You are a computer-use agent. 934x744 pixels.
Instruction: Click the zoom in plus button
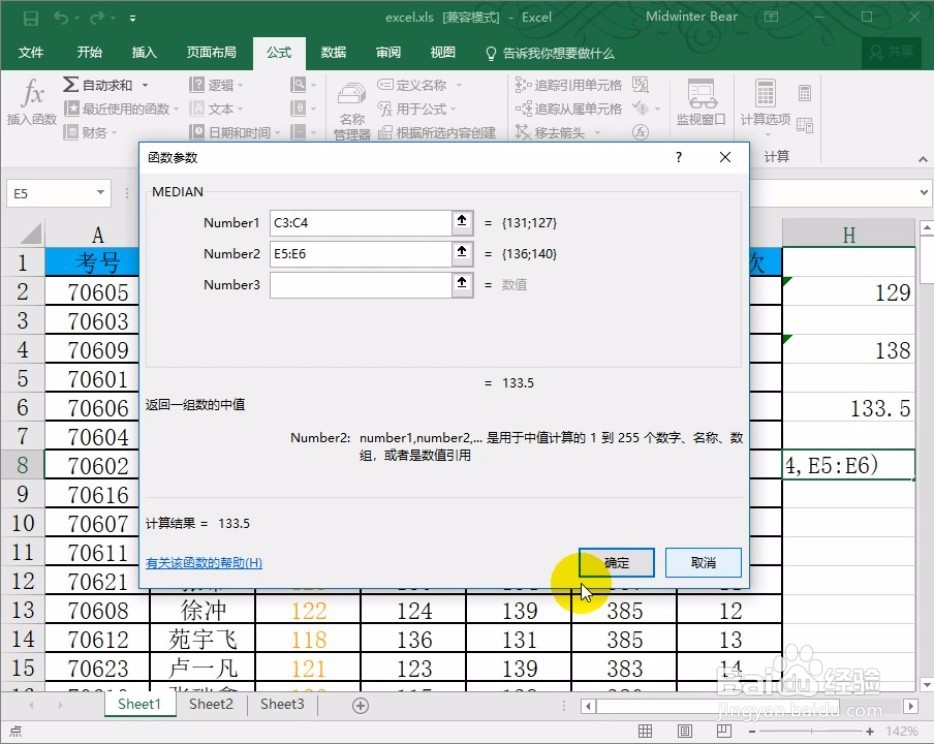click(x=870, y=731)
